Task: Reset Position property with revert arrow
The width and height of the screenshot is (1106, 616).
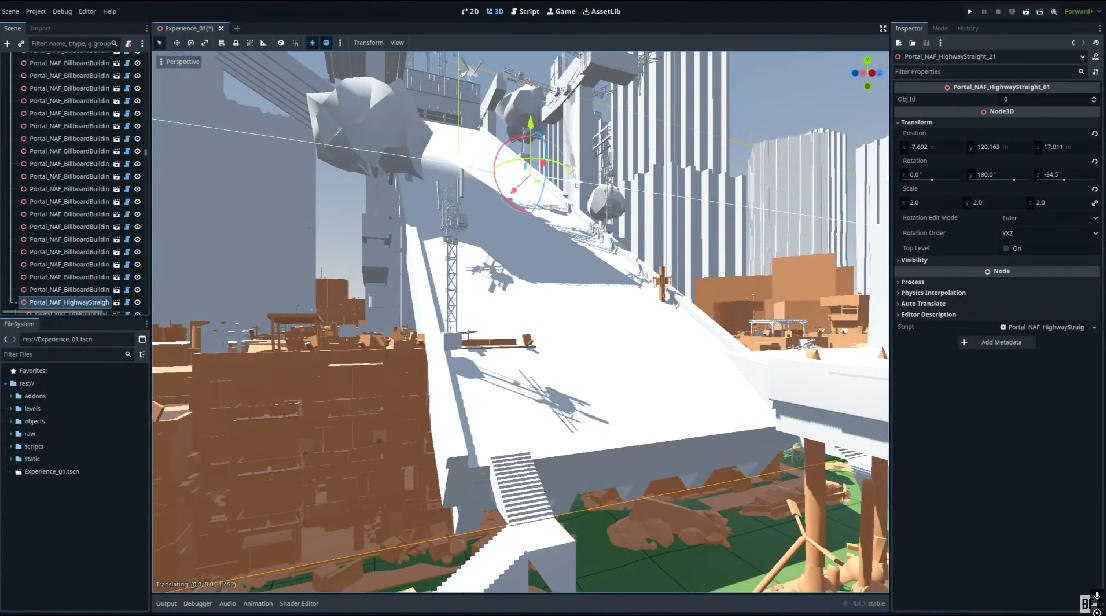Action: [x=1095, y=133]
